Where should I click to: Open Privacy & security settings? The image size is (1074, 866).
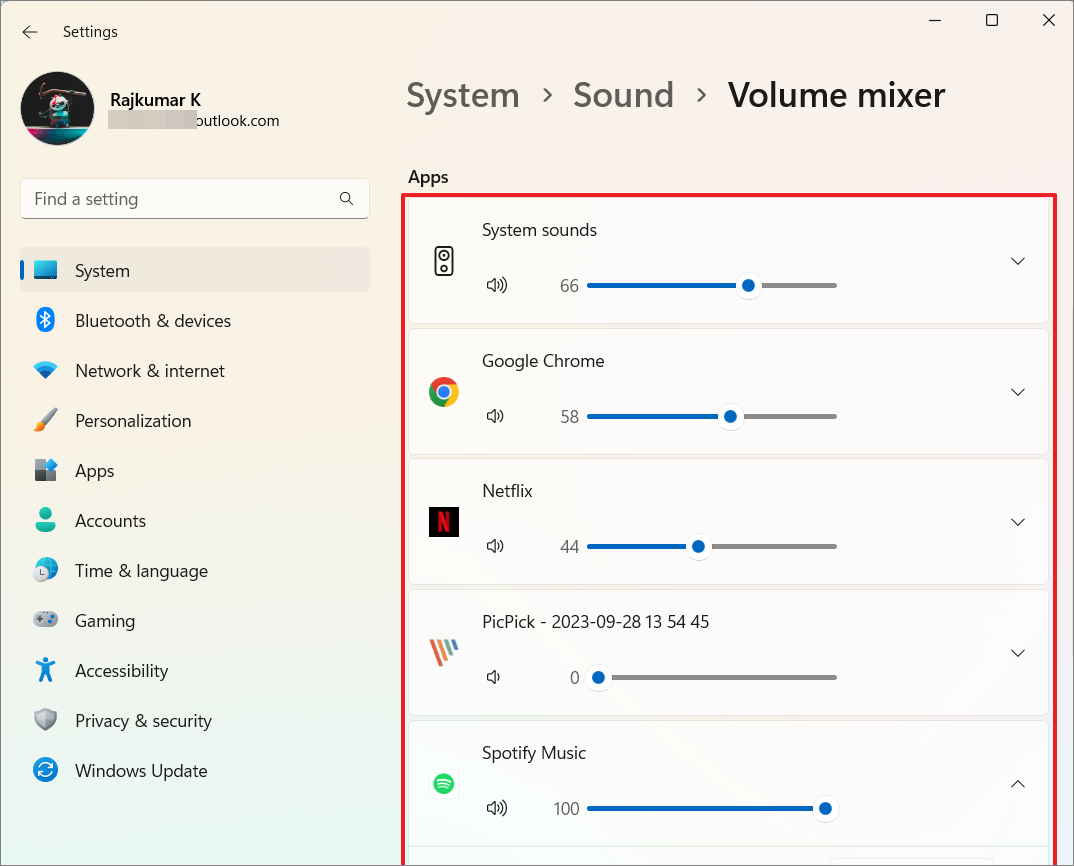[143, 720]
